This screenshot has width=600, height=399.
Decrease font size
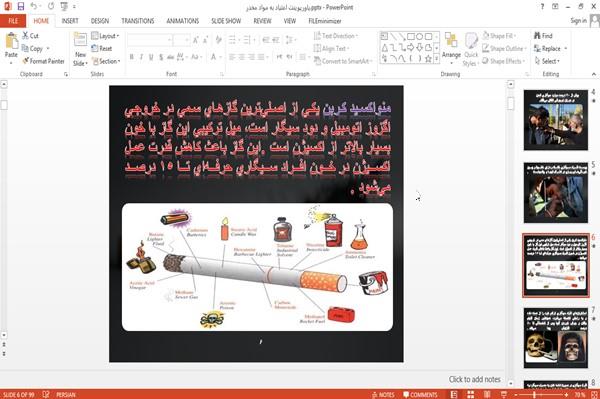pos(206,40)
